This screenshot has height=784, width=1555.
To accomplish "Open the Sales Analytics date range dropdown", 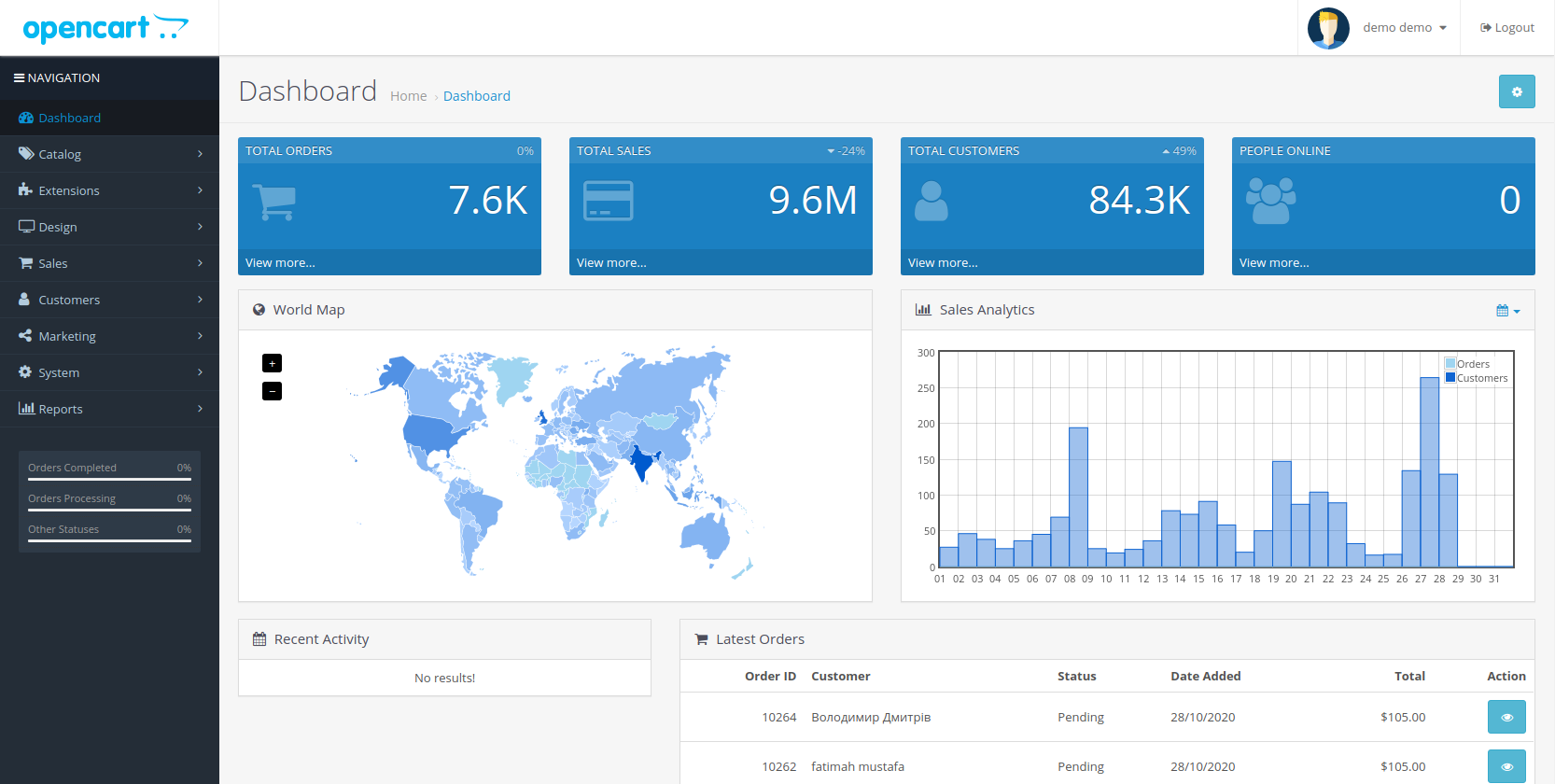I will [x=1507, y=311].
